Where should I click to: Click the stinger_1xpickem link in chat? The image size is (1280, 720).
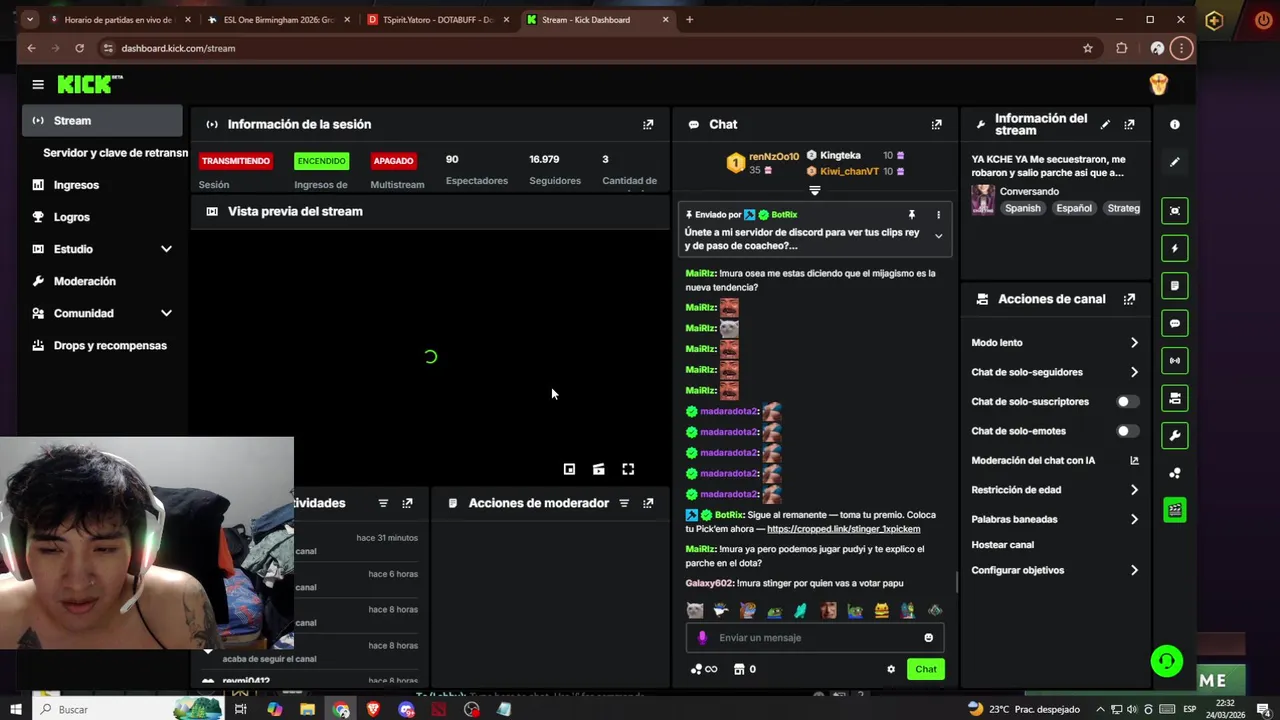pyautogui.click(x=843, y=529)
